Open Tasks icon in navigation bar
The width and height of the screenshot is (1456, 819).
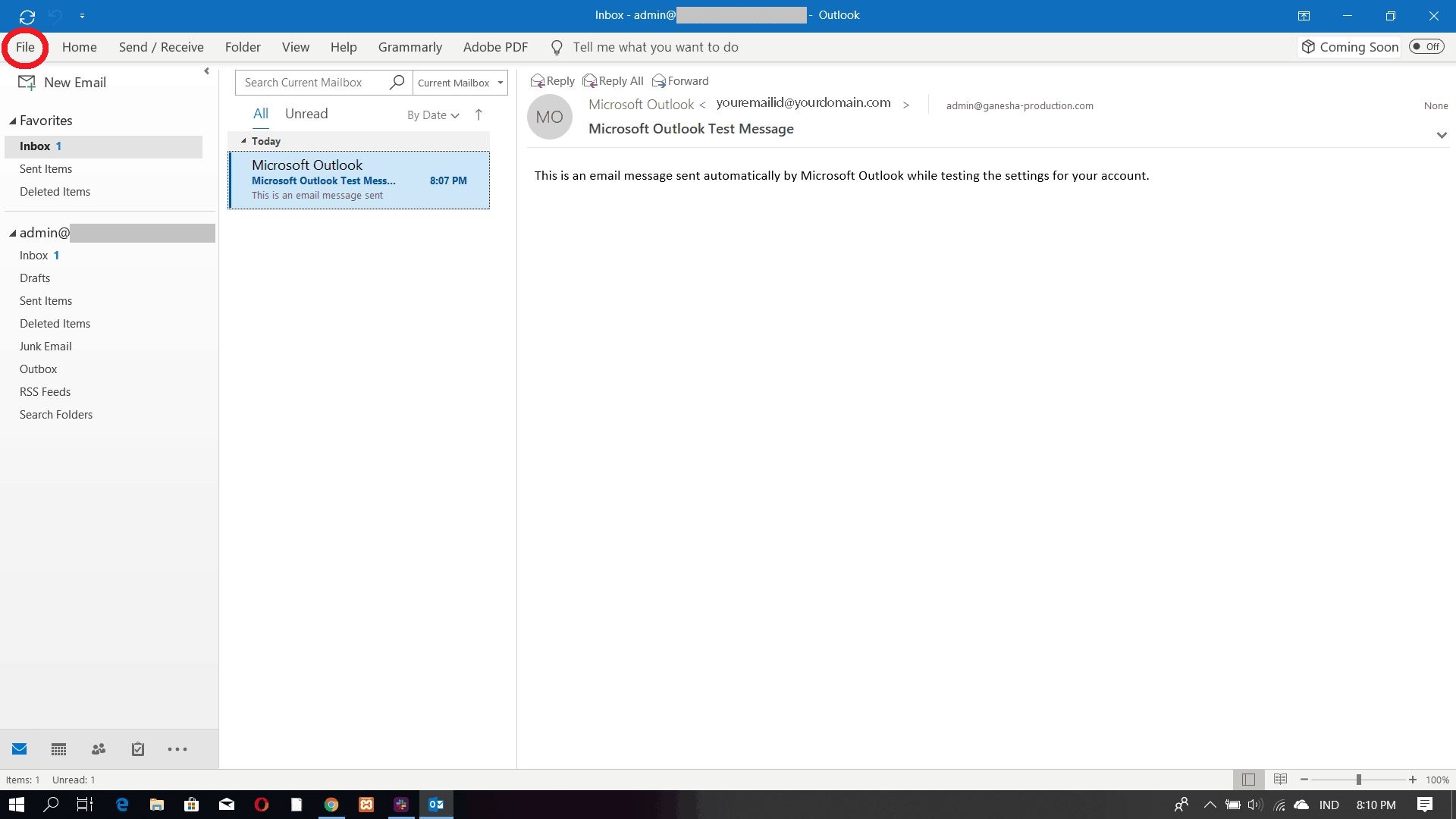pos(138,749)
